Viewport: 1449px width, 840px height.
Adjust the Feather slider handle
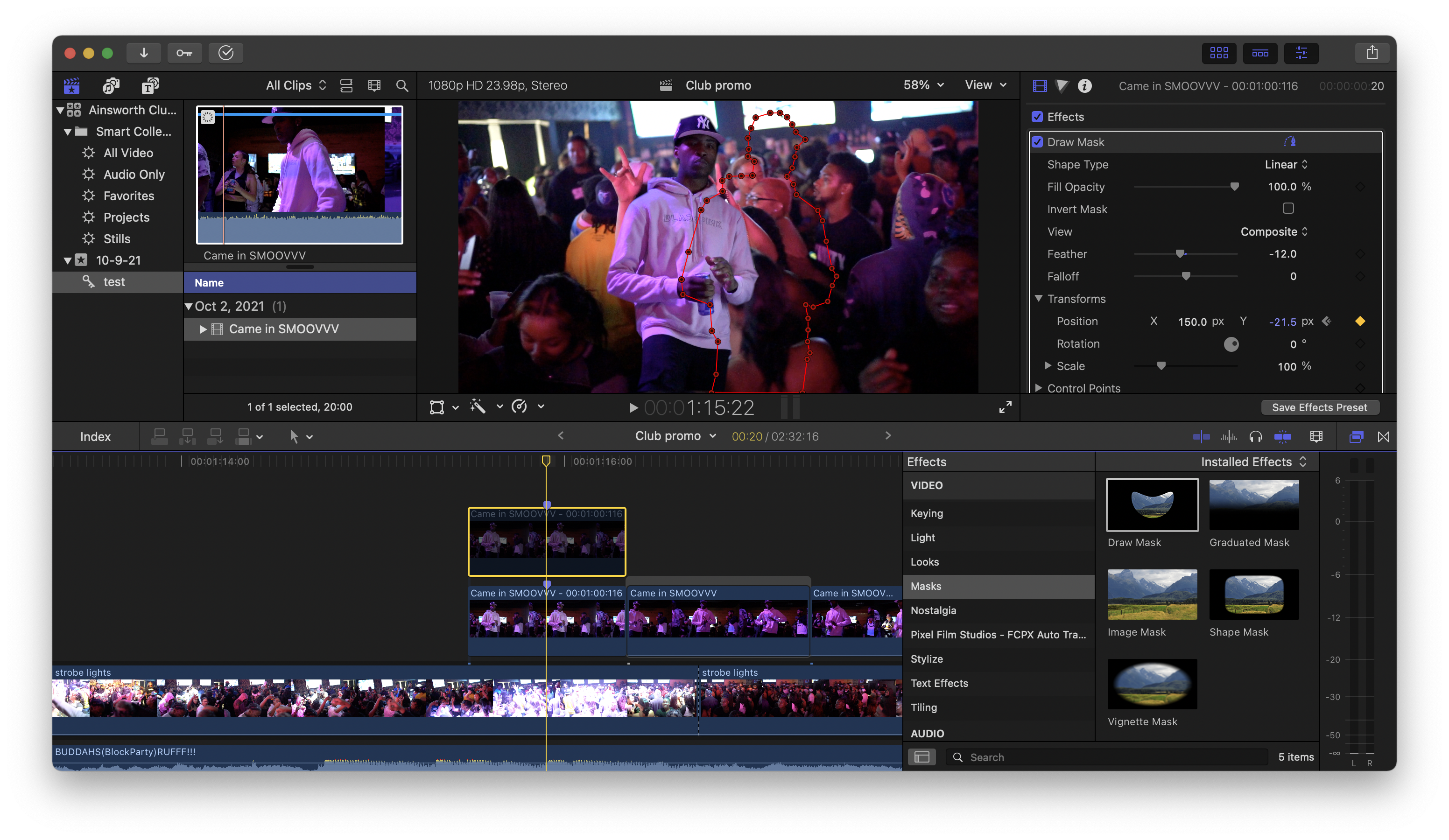[1180, 253]
